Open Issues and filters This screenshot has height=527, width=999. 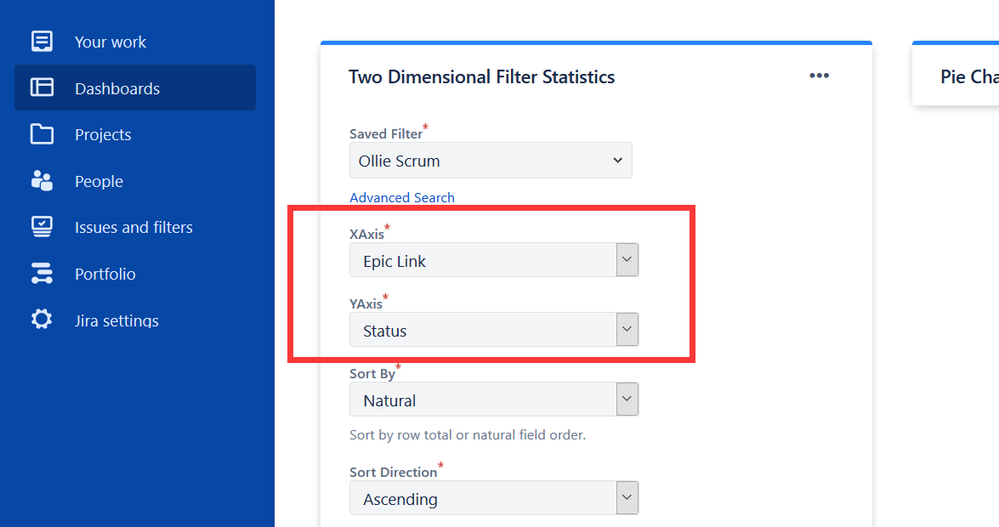point(133,227)
